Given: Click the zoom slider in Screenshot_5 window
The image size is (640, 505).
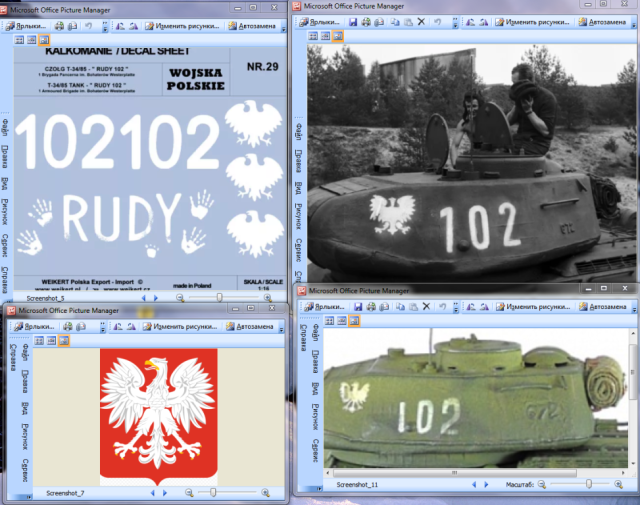Looking at the screenshot, I should click(x=220, y=298).
